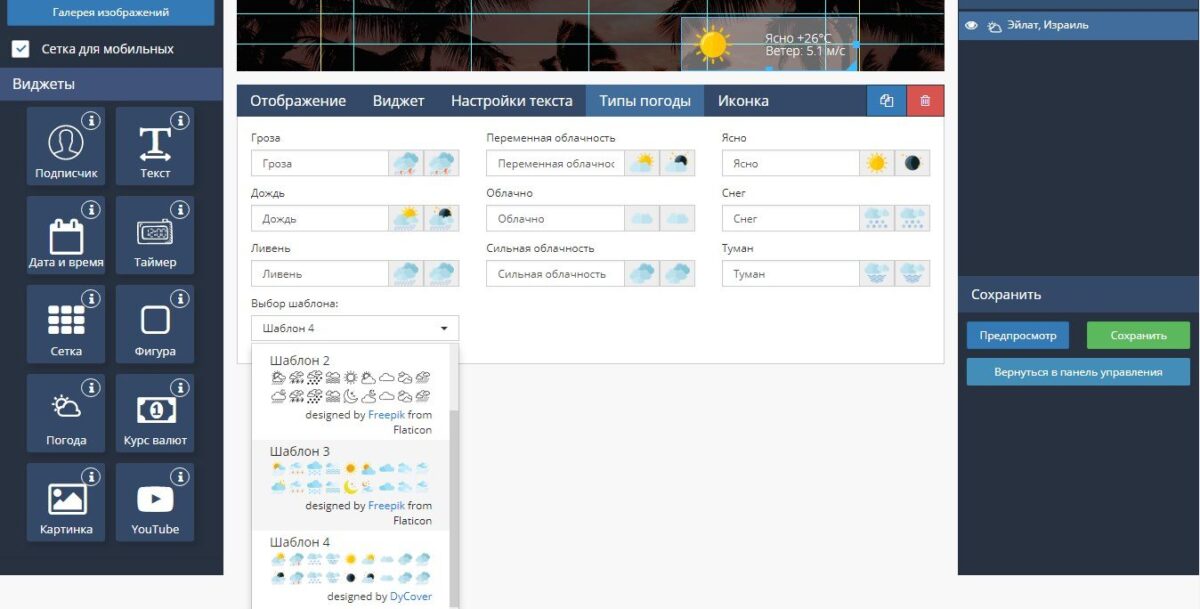Click the Гроза text input field
The width and height of the screenshot is (1200, 609).
click(x=320, y=163)
